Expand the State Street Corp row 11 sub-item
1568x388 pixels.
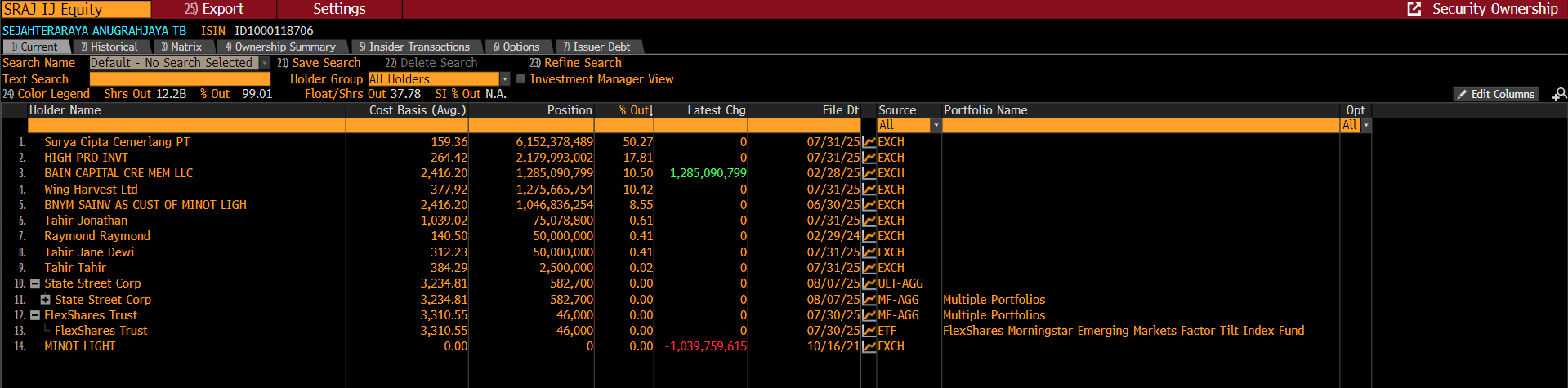pos(46,300)
